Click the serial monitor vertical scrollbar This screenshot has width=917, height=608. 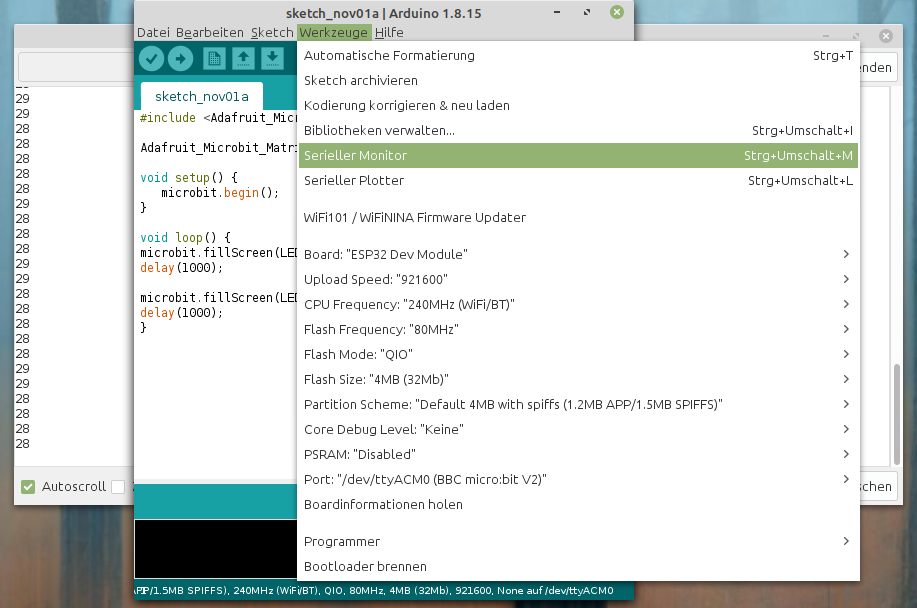pyautogui.click(x=897, y=414)
